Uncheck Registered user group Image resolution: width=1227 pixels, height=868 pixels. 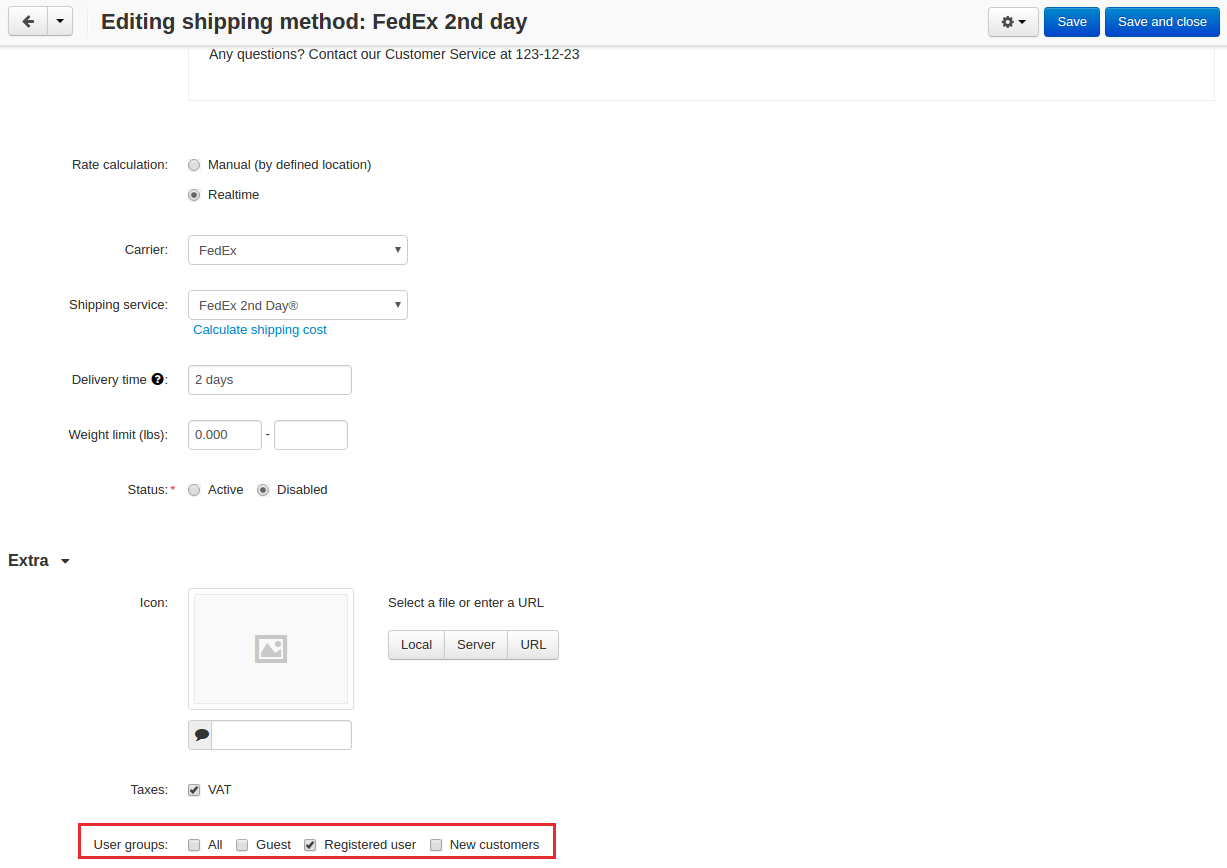coord(310,845)
